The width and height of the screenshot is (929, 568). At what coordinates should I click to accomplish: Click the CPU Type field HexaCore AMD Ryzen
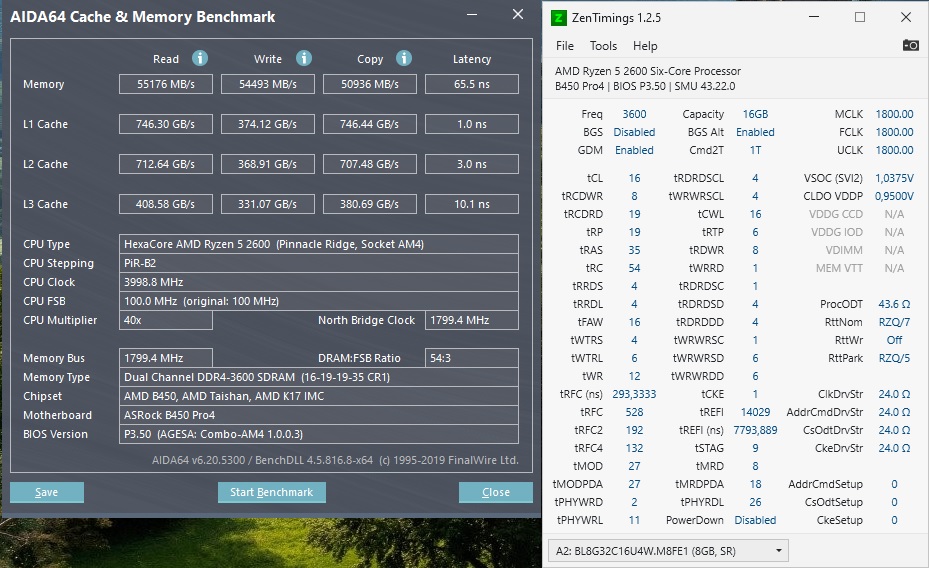click(x=319, y=244)
